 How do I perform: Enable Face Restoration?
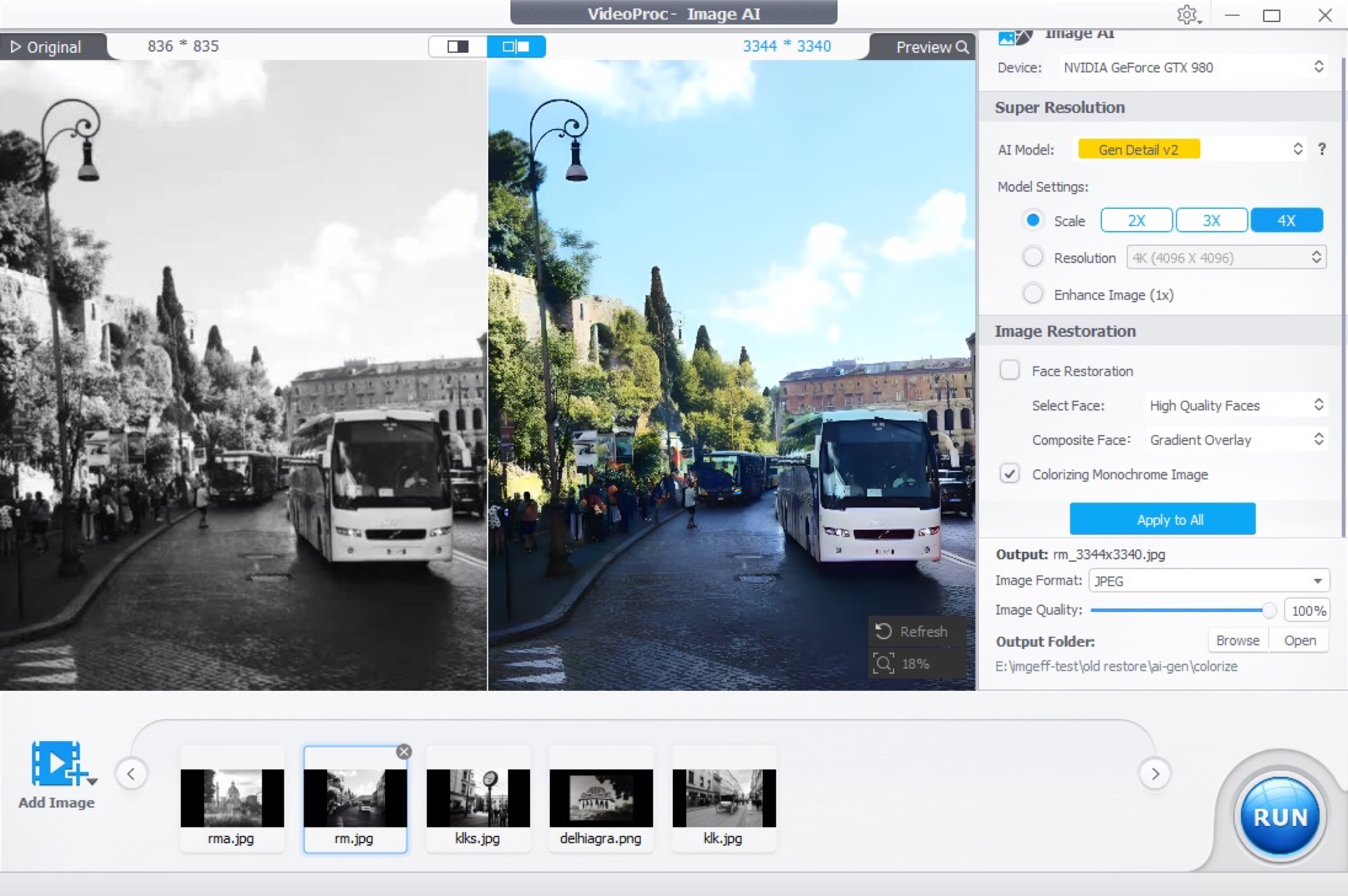point(1010,371)
